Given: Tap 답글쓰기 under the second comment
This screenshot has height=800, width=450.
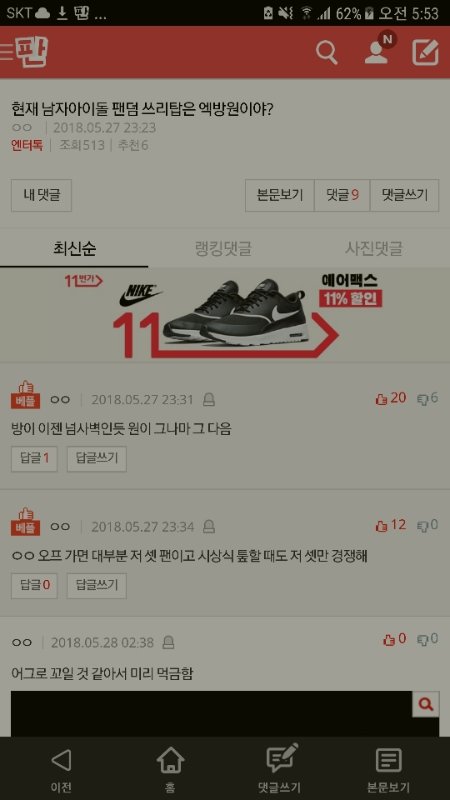Looking at the screenshot, I should (x=97, y=585).
